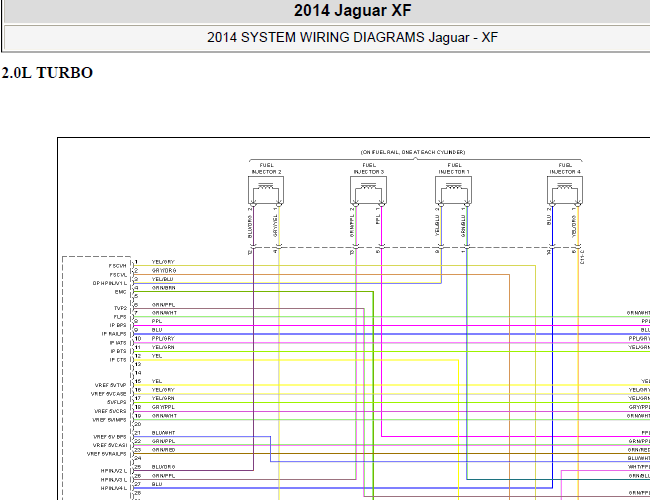Click the 'VREF 5VRAILPS' pin name
The height and width of the screenshot is (500, 650).
pos(107,454)
